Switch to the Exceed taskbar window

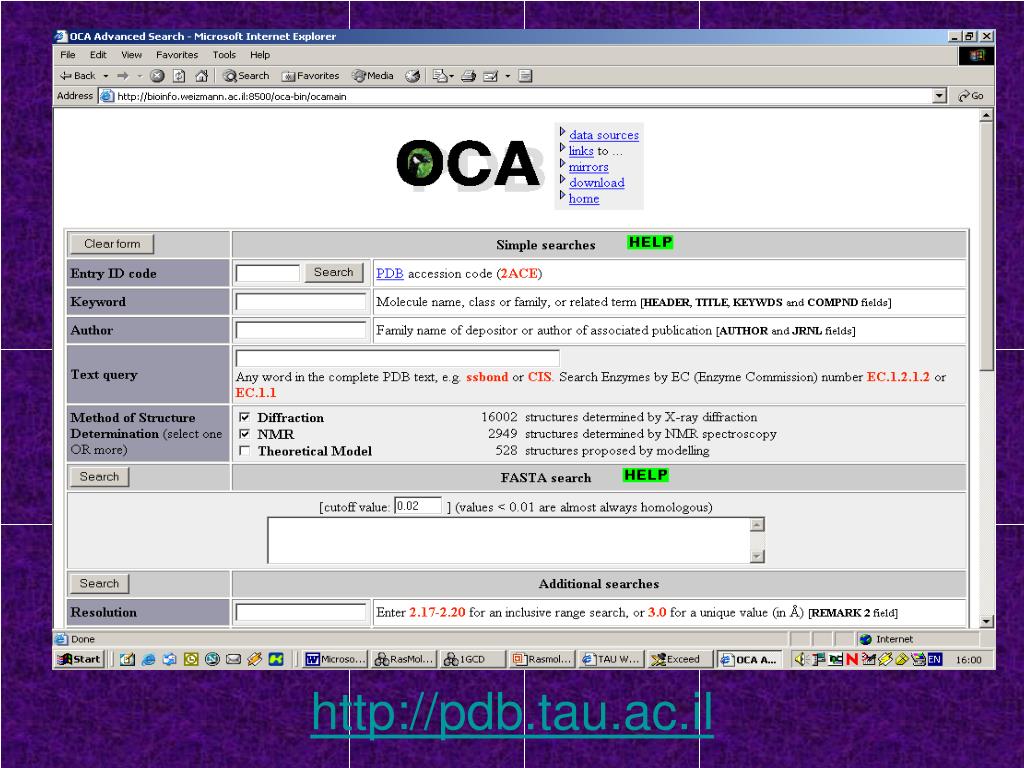pos(679,660)
